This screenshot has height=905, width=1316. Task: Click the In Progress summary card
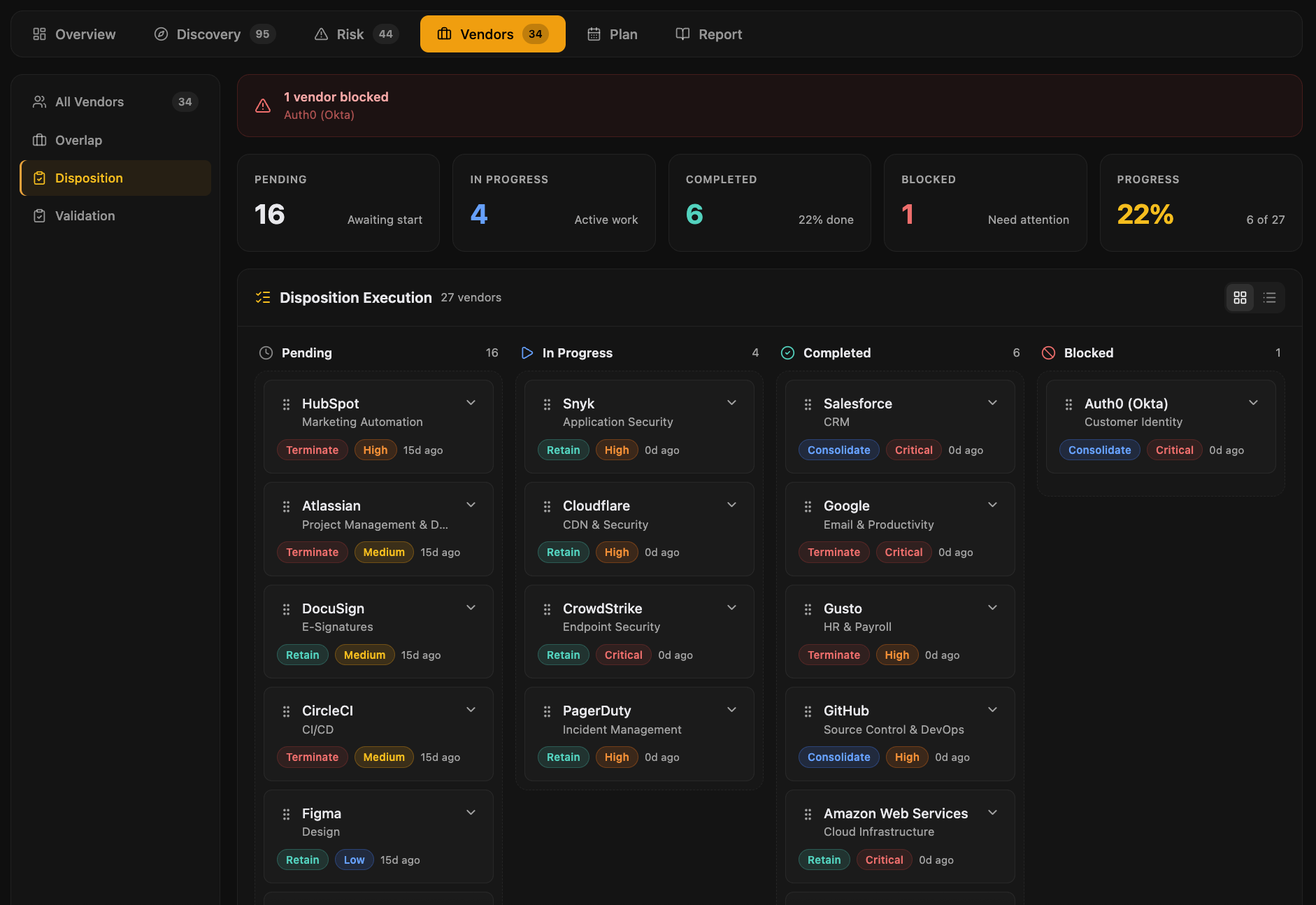554,203
